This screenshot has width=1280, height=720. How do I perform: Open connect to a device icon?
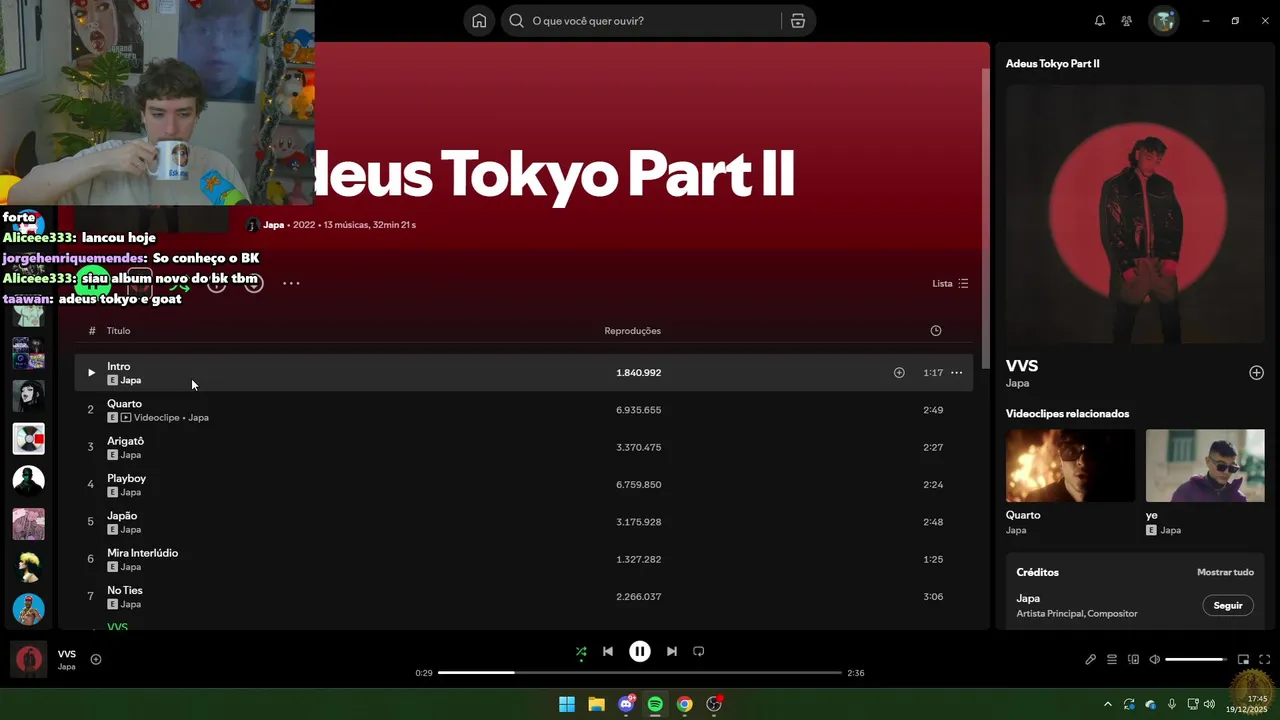(1133, 659)
